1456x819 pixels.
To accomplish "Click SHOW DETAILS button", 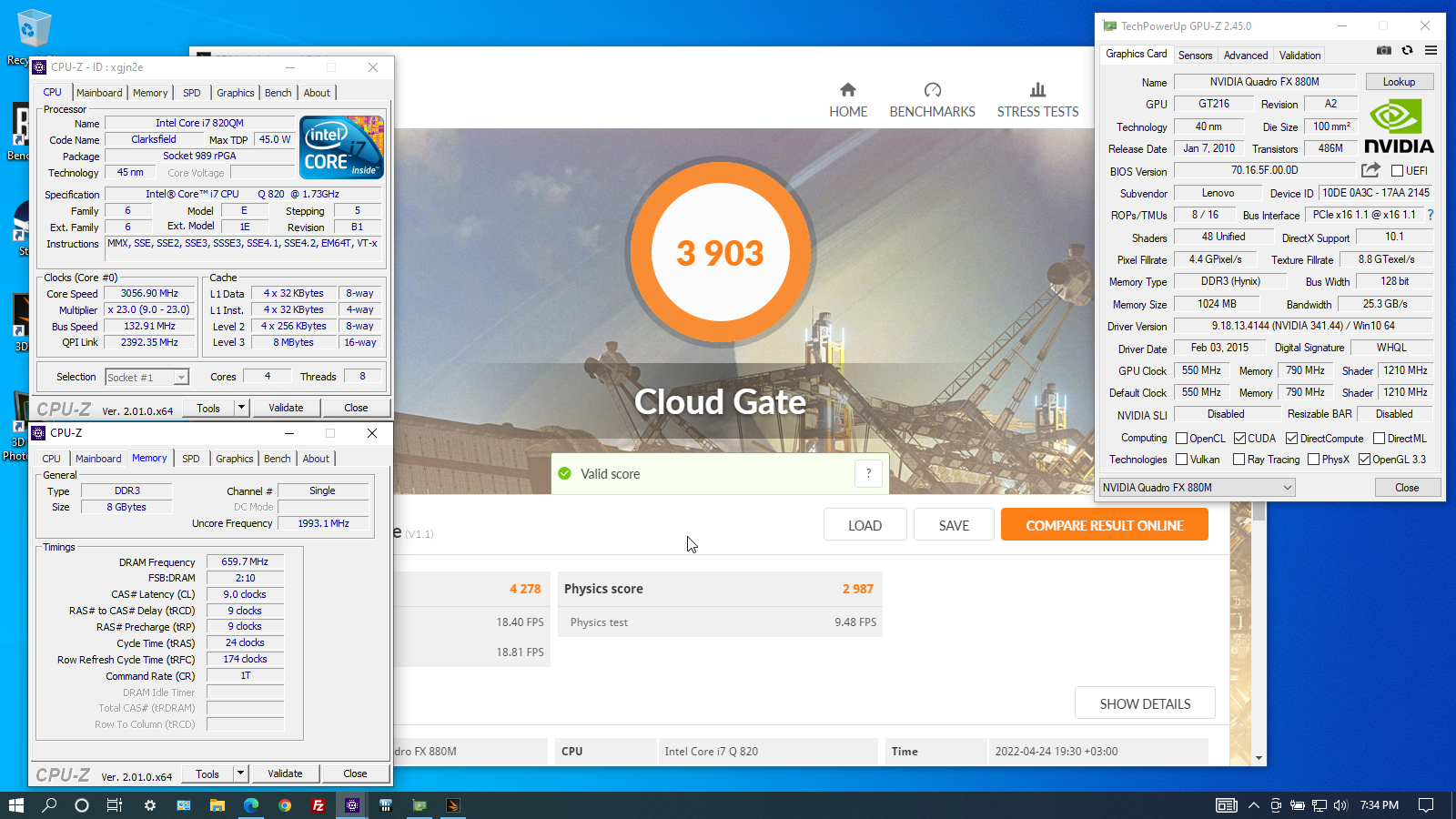I will pos(1145,703).
